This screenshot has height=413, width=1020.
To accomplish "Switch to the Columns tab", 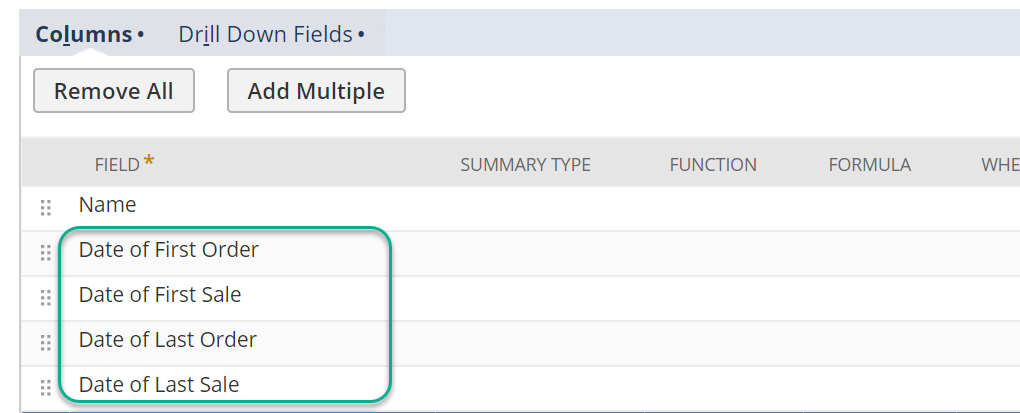I will (84, 34).
